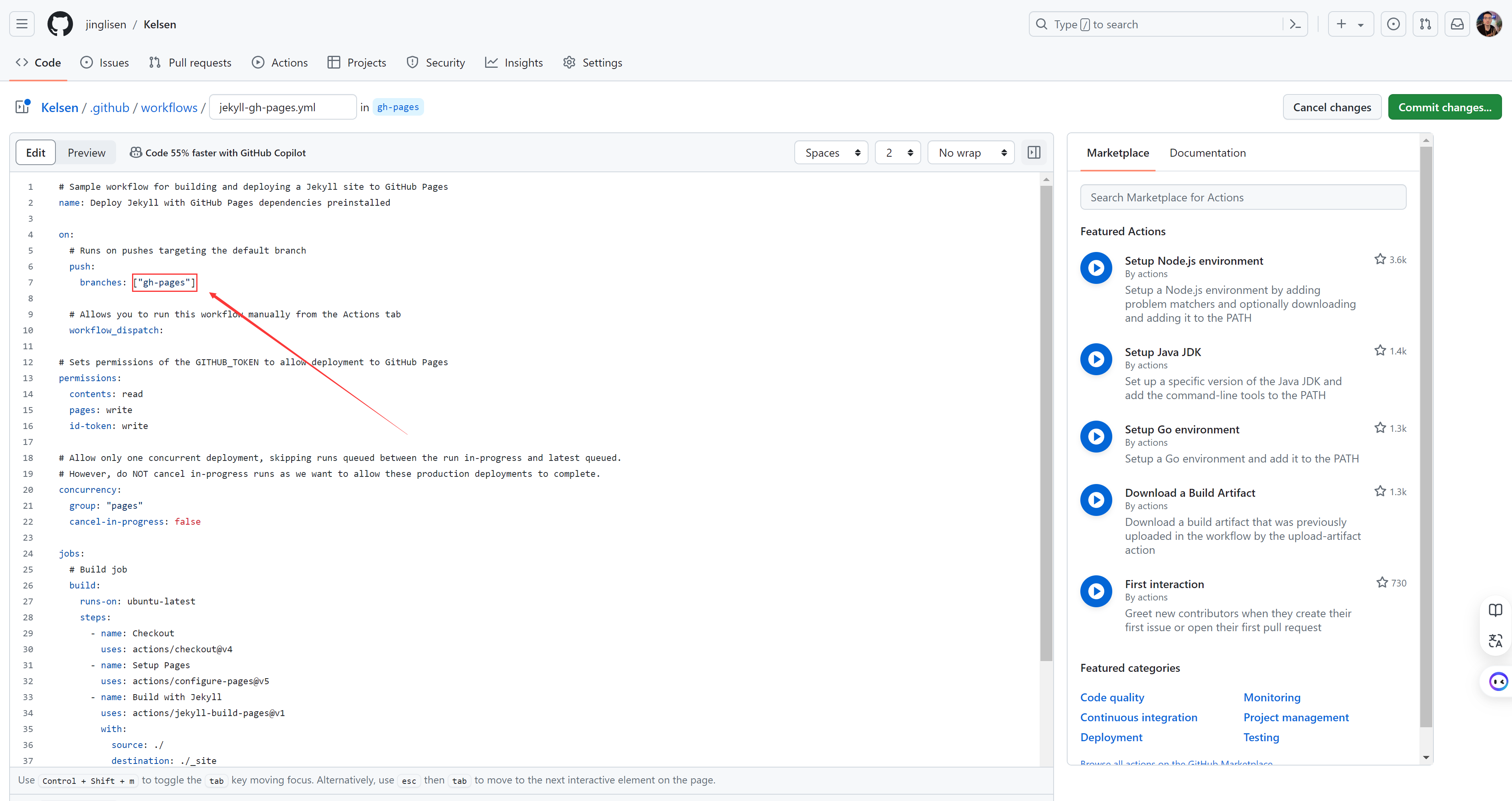Open the repository Settings tab

click(593, 62)
